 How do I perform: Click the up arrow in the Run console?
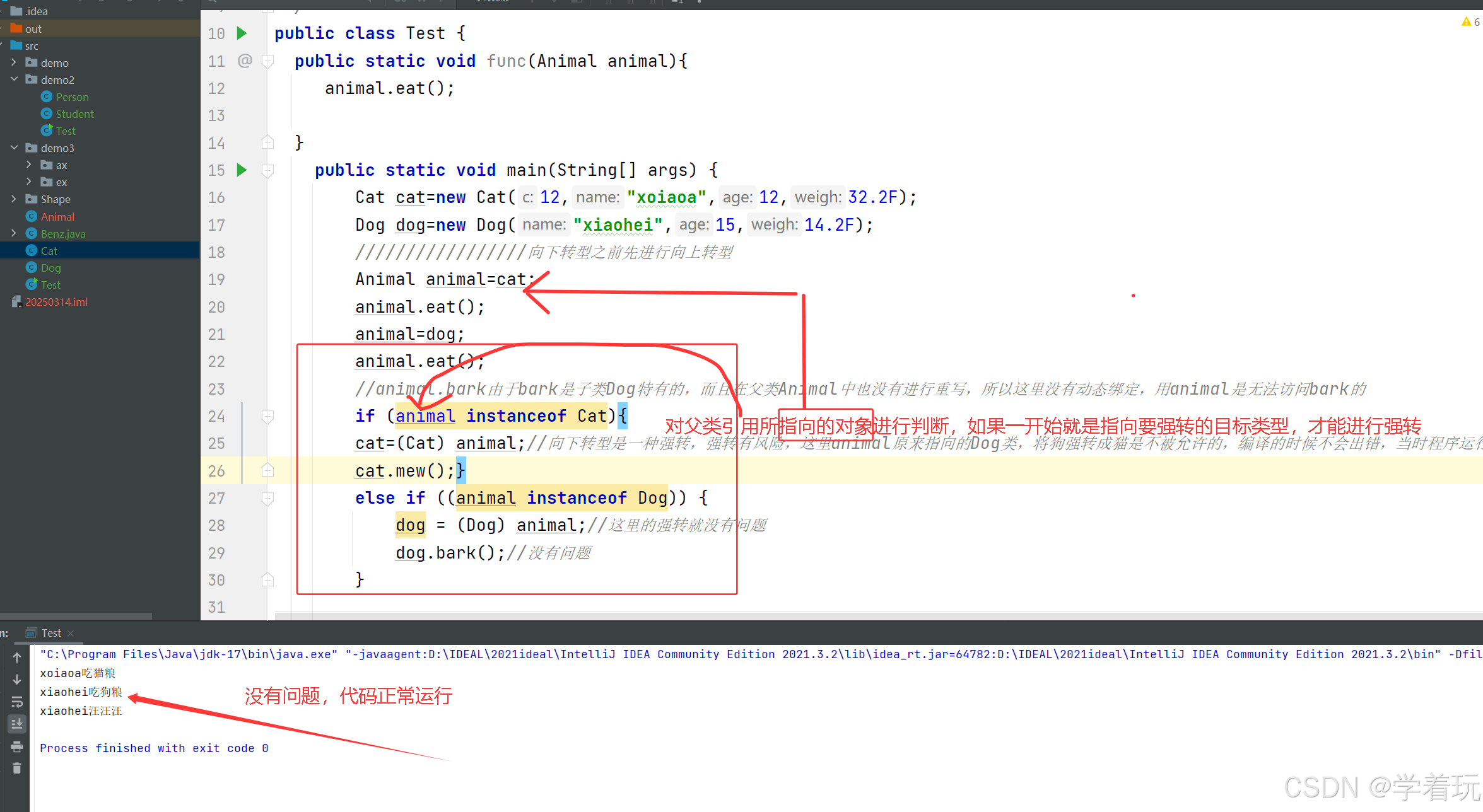[17, 658]
